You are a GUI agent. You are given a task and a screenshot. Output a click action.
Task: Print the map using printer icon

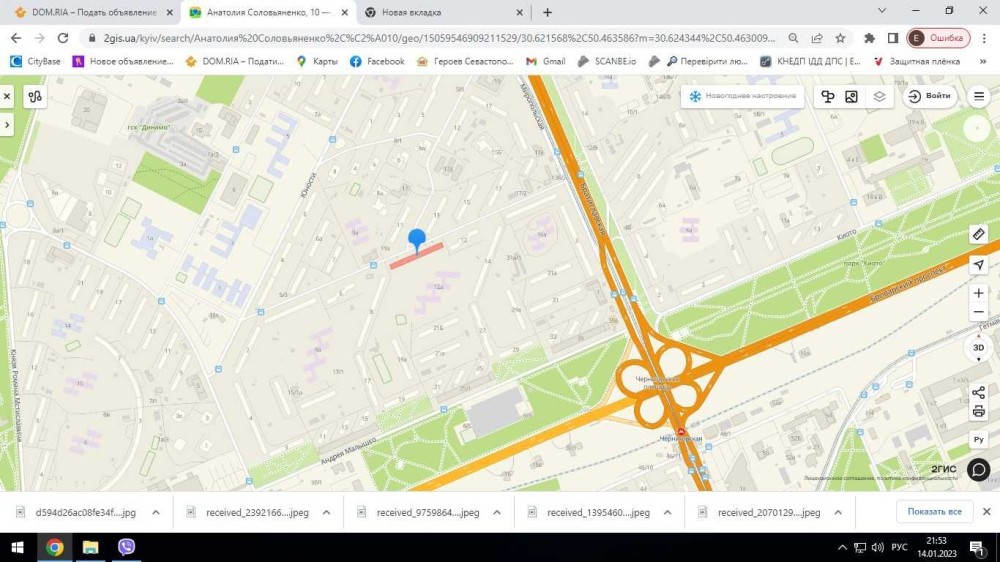978,411
